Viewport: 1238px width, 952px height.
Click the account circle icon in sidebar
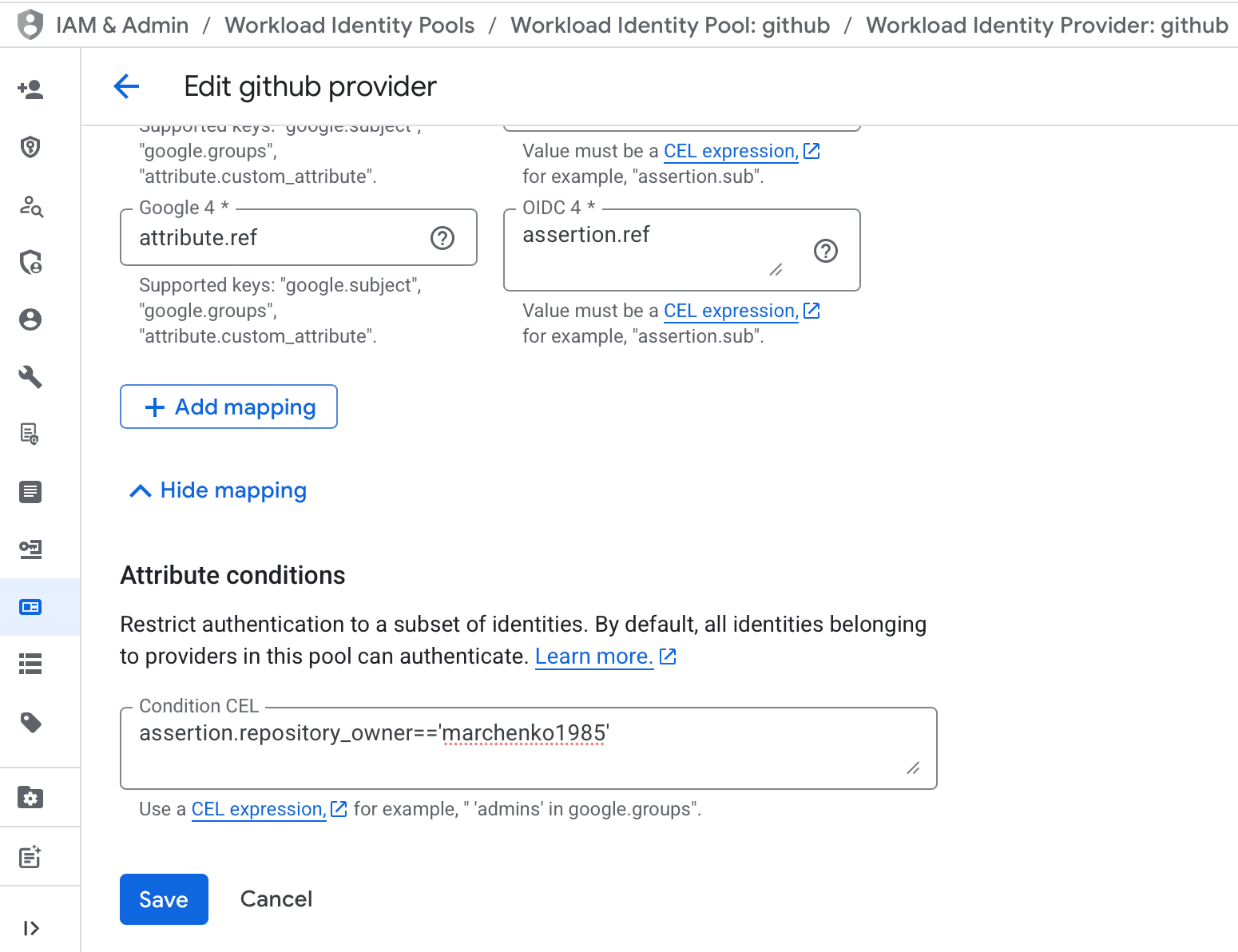30,319
